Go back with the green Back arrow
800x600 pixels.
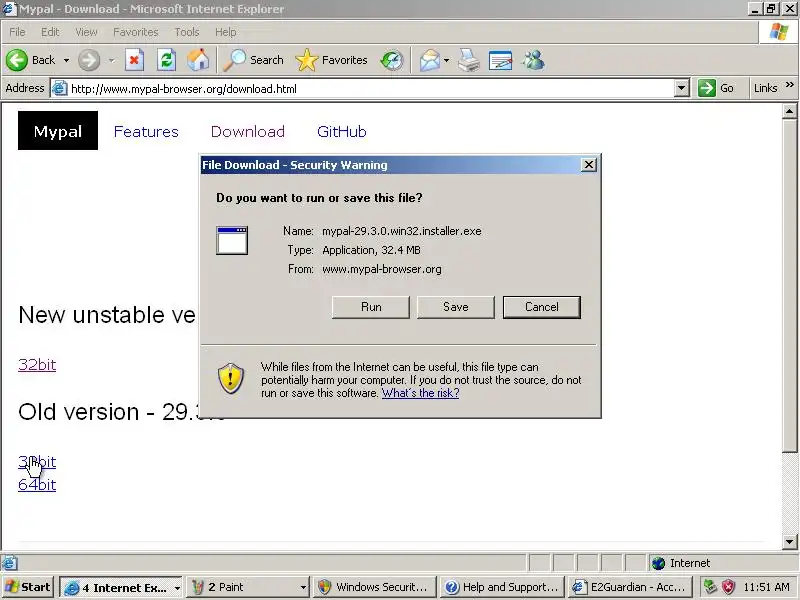[x=30, y=60]
